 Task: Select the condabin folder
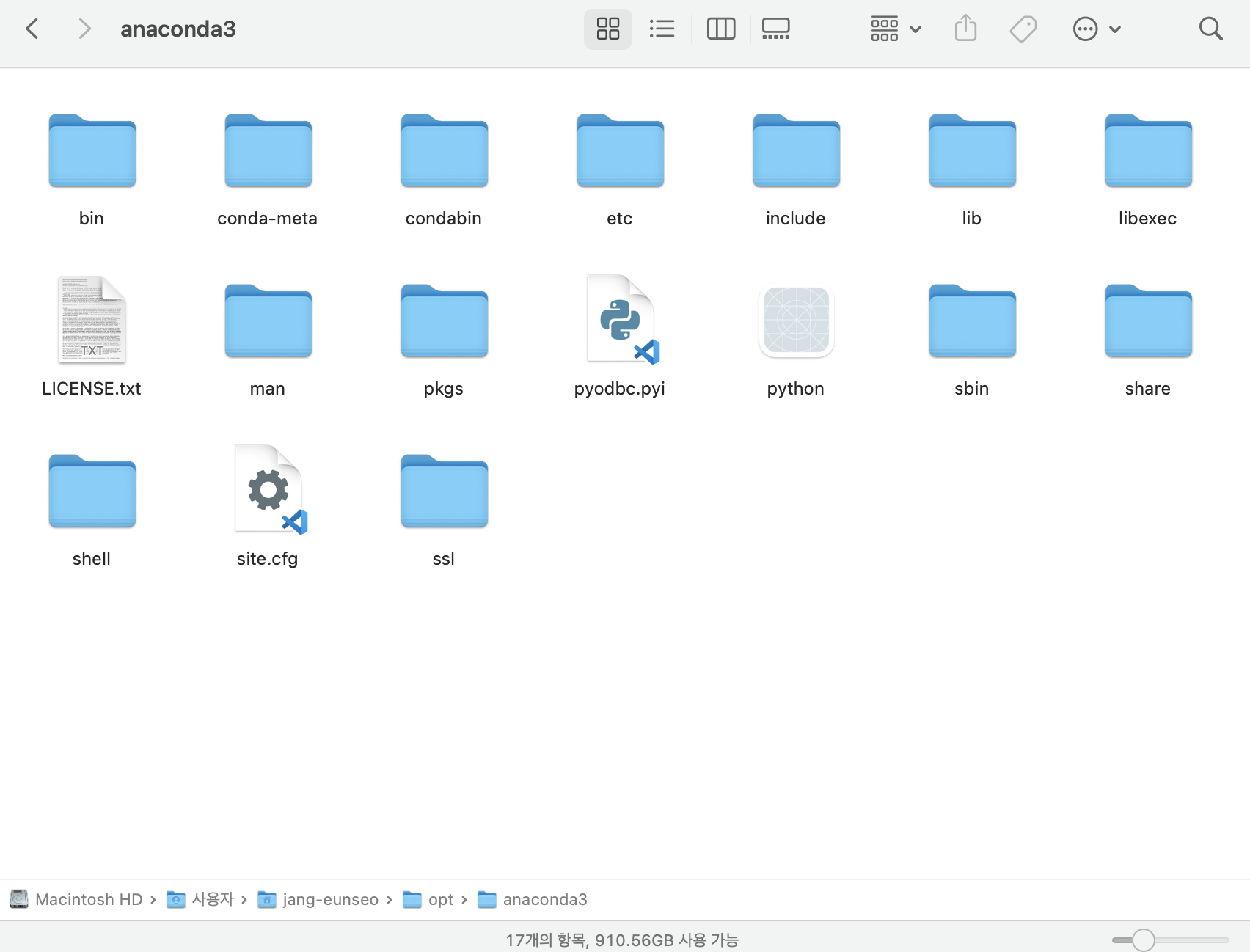[x=445, y=151]
